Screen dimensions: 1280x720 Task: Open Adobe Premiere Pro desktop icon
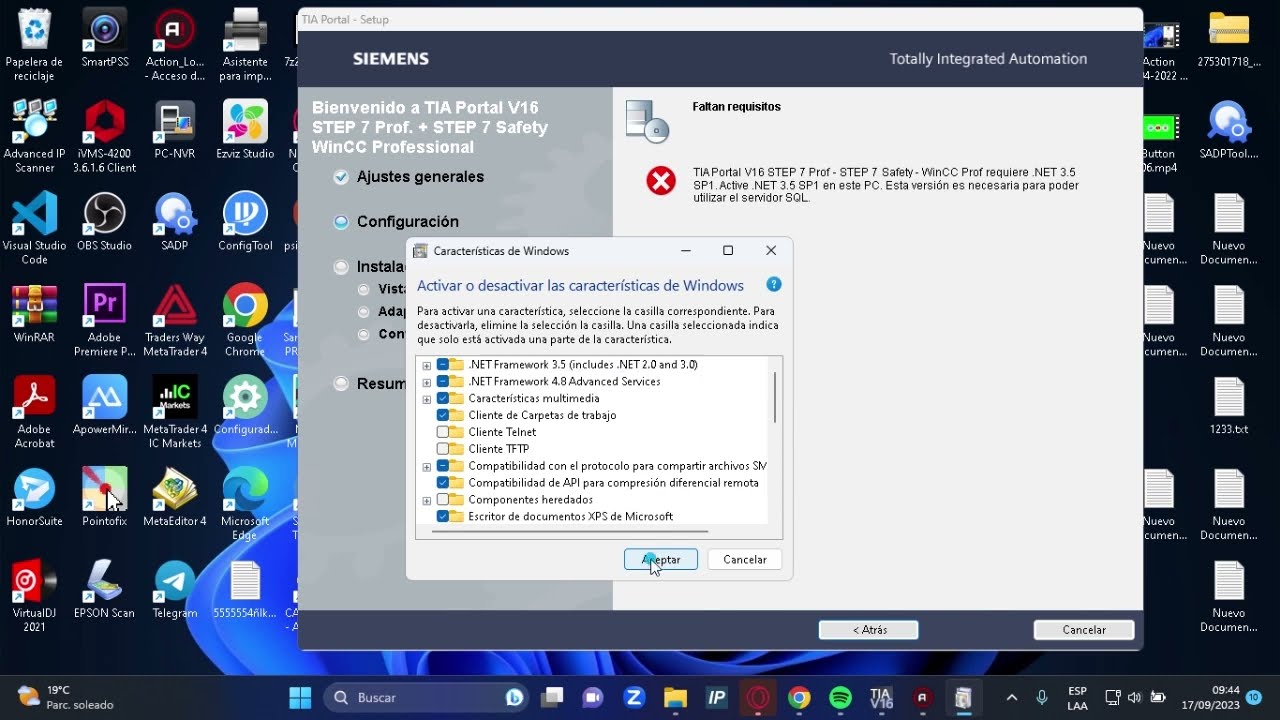tap(105, 321)
